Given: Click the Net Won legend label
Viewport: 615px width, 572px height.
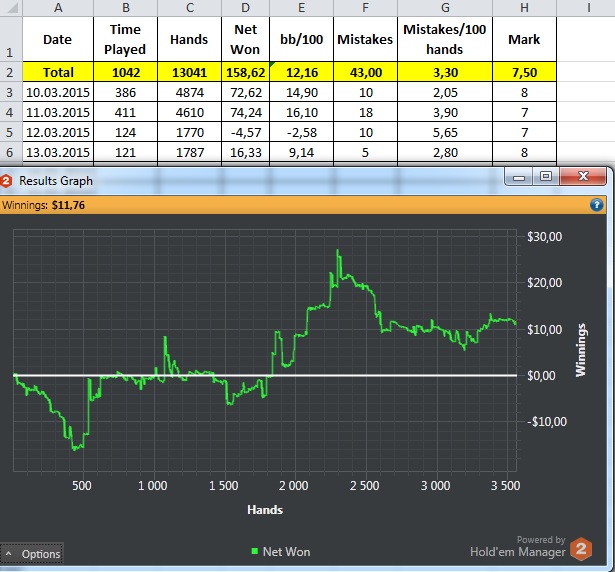Looking at the screenshot, I should tap(286, 552).
